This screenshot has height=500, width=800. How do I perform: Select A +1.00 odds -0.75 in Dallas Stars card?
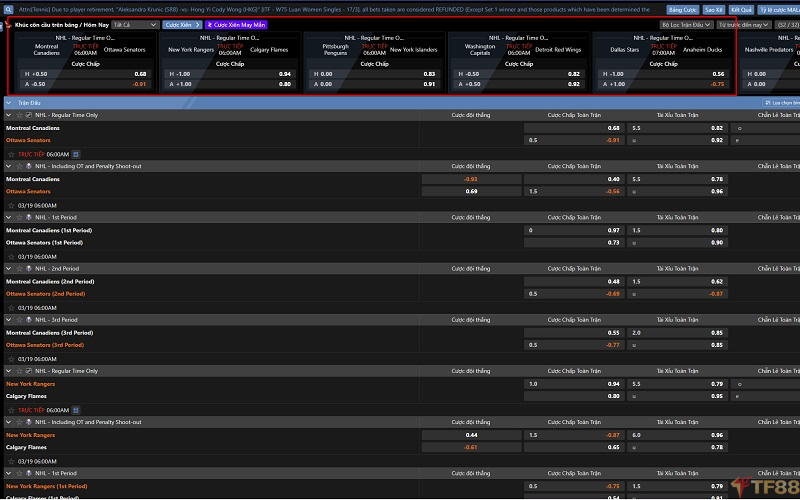pyautogui.click(x=663, y=84)
